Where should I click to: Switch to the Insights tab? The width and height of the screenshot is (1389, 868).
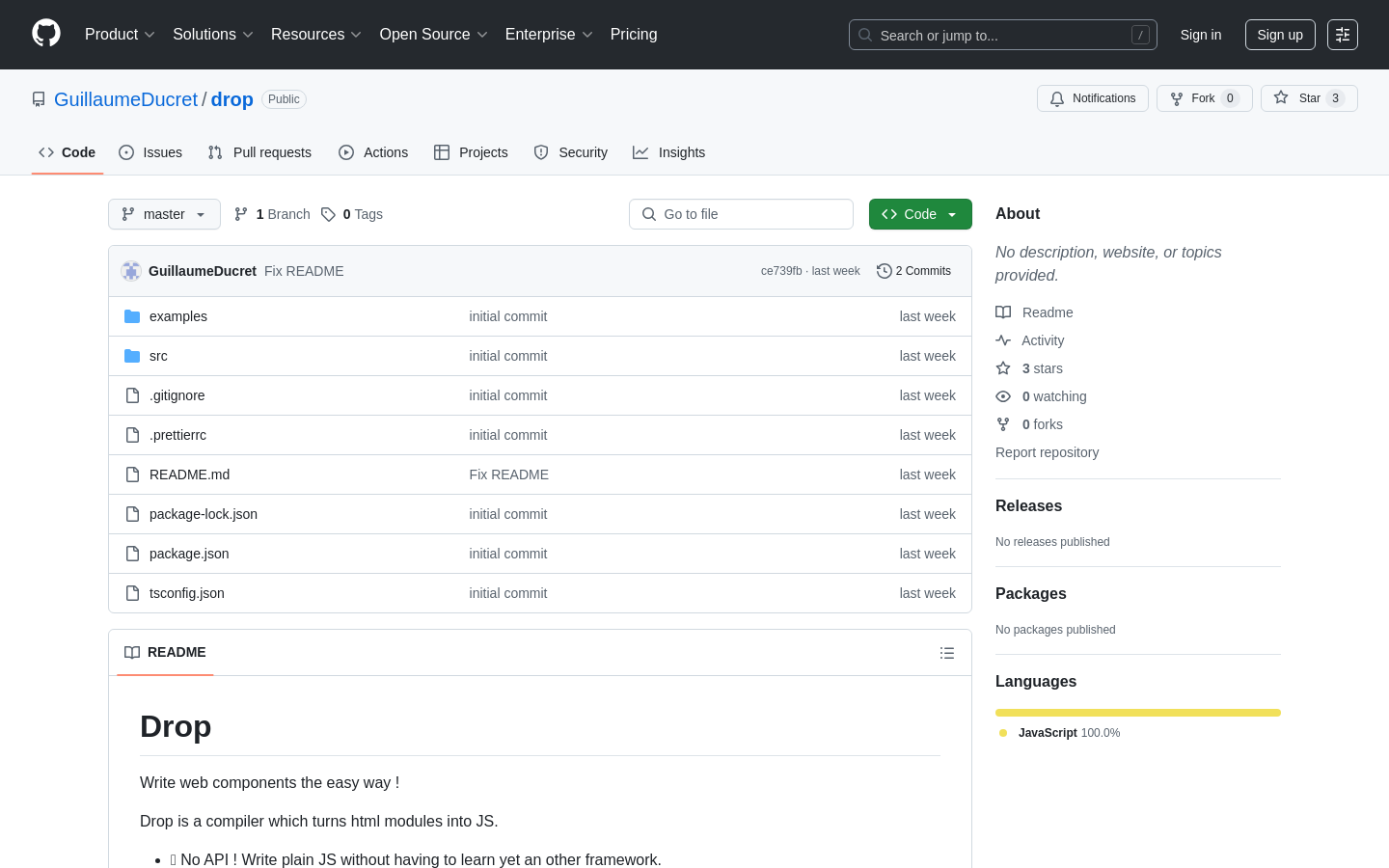[x=668, y=152]
